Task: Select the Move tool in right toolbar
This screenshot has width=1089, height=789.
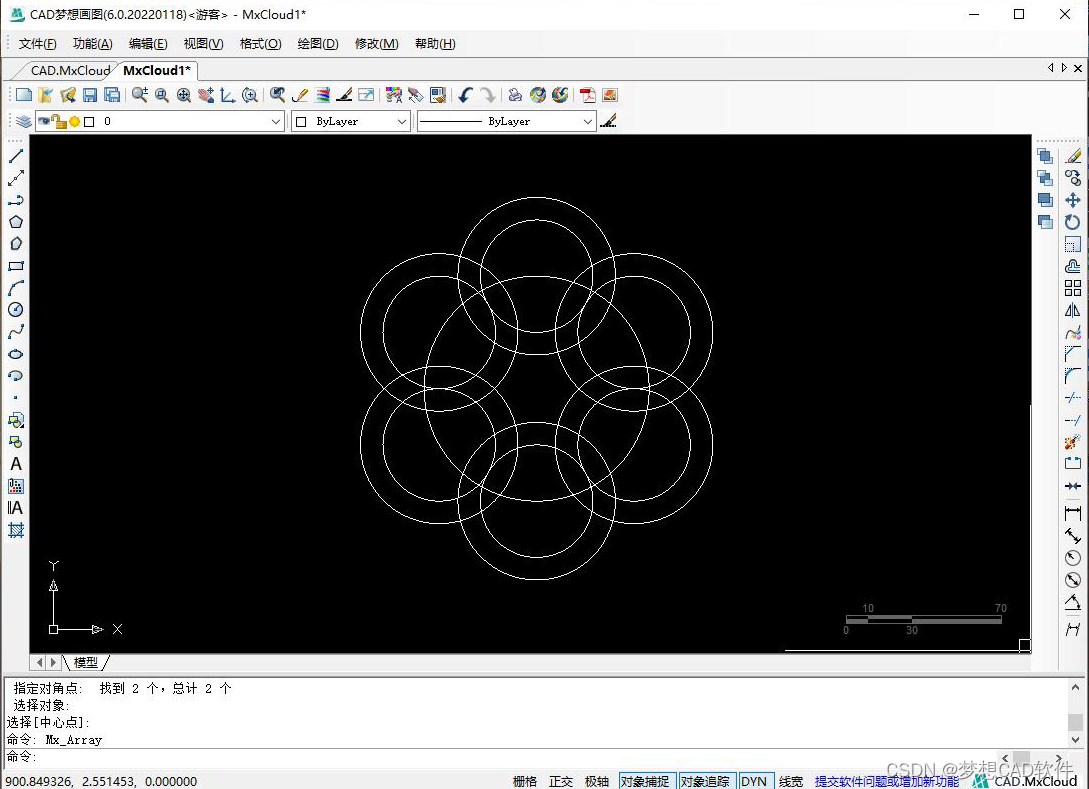Action: 1073,201
